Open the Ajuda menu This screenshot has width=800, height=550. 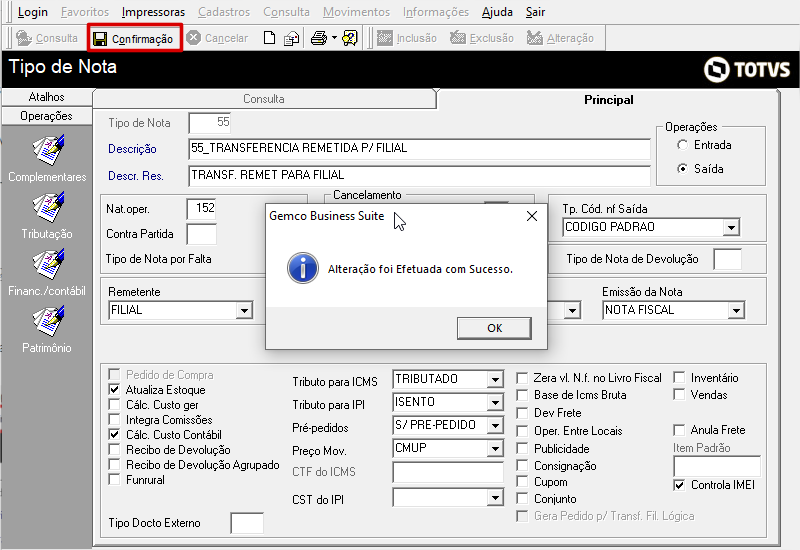pos(497,12)
